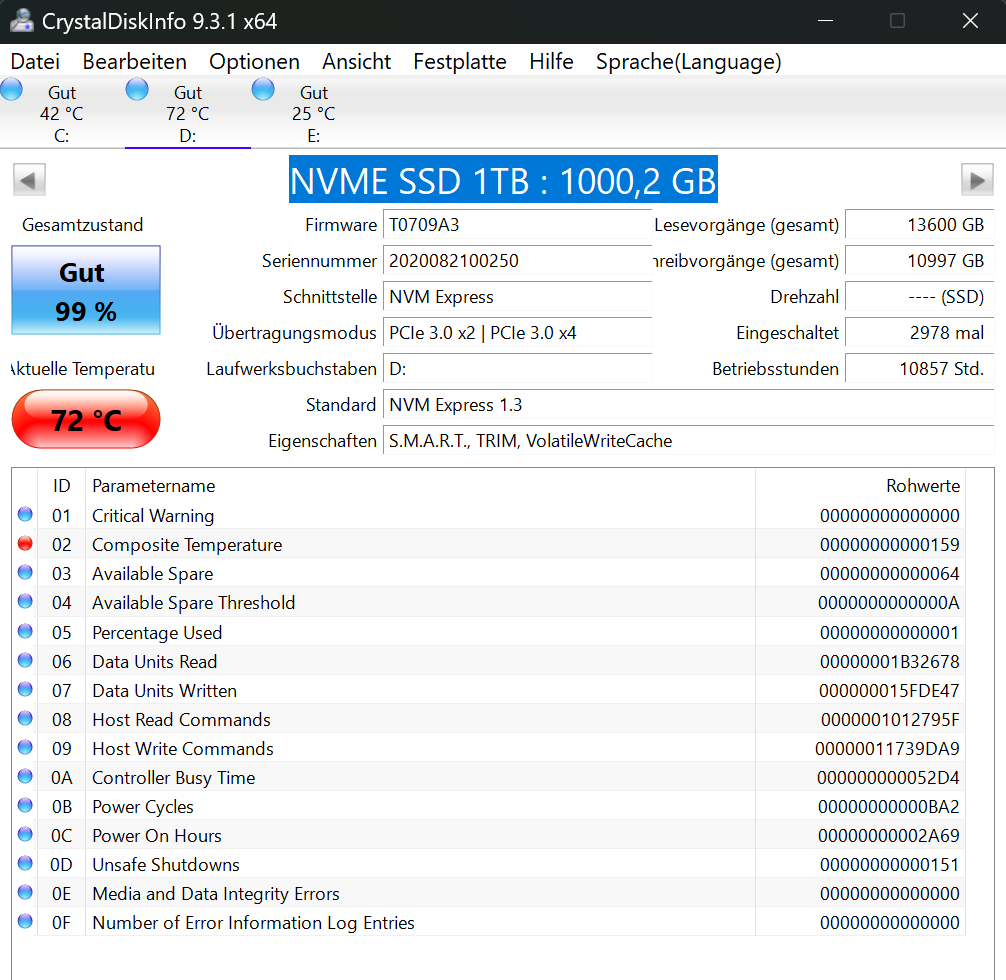Click blue status dot for Unsafe Shutdowns
1006x980 pixels.
[25, 863]
